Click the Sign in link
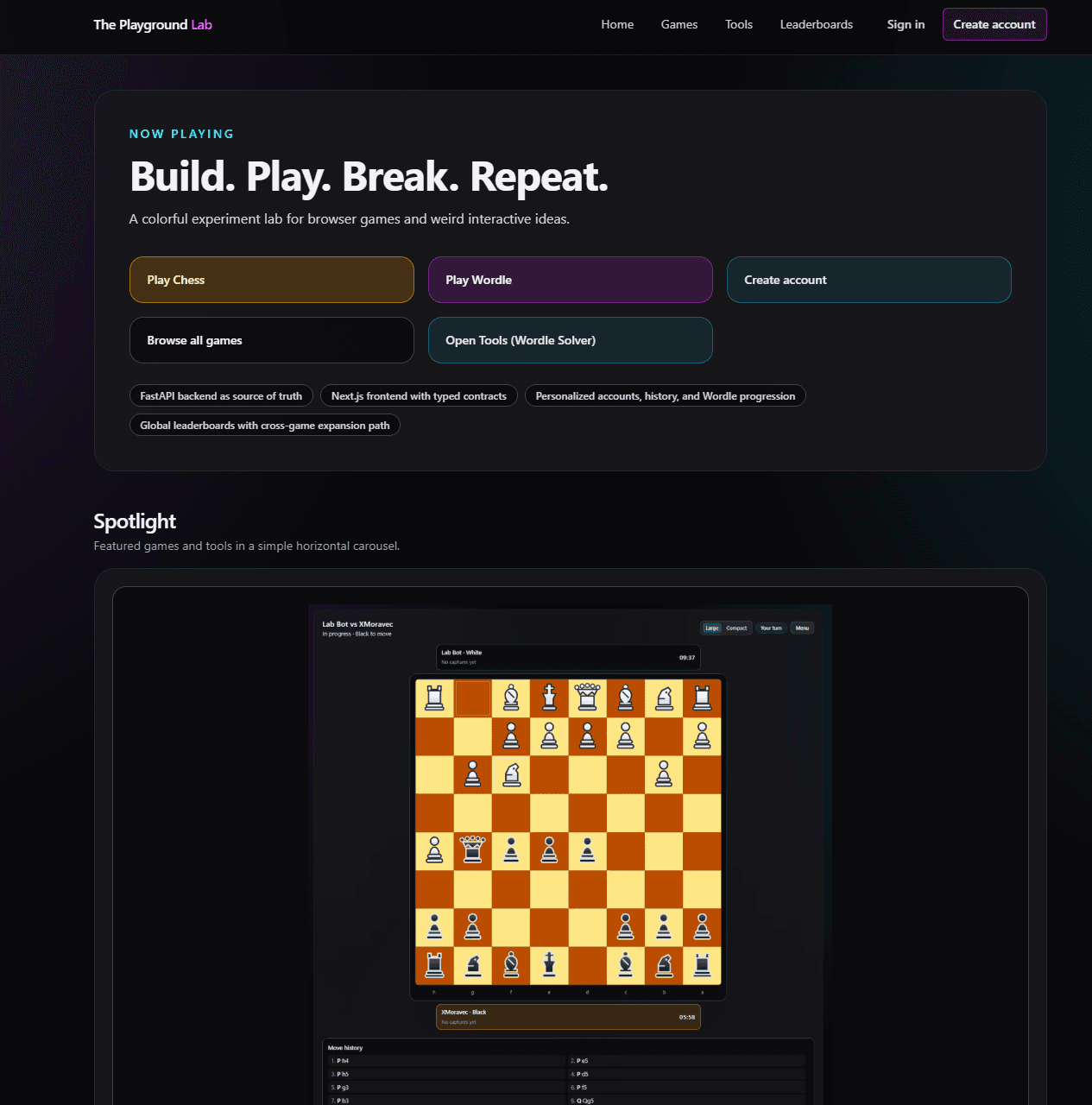 (906, 24)
